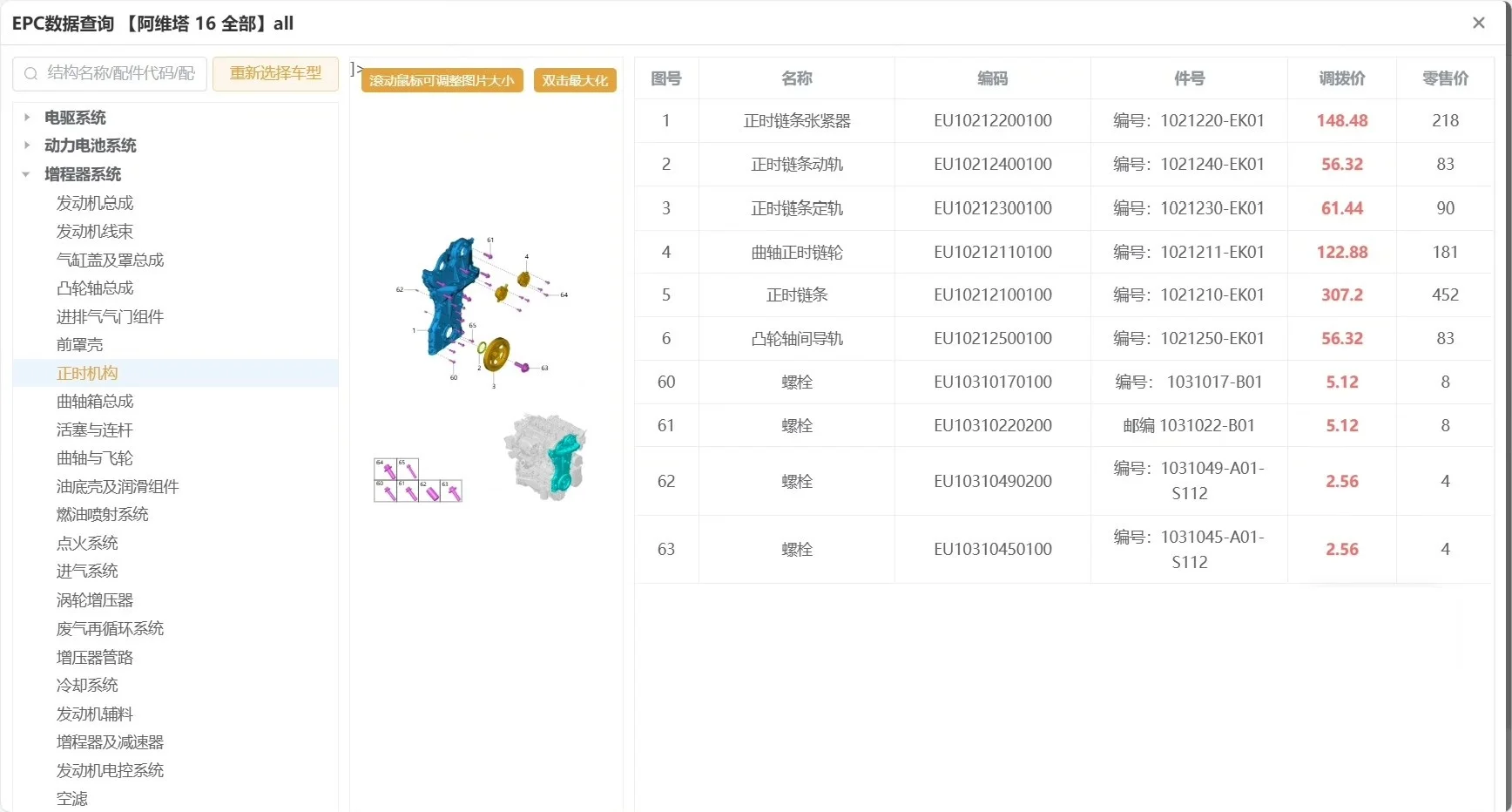Image resolution: width=1512 pixels, height=812 pixels.
Task: Close the EPC数据查询 dialog
Action: pos(1478,24)
